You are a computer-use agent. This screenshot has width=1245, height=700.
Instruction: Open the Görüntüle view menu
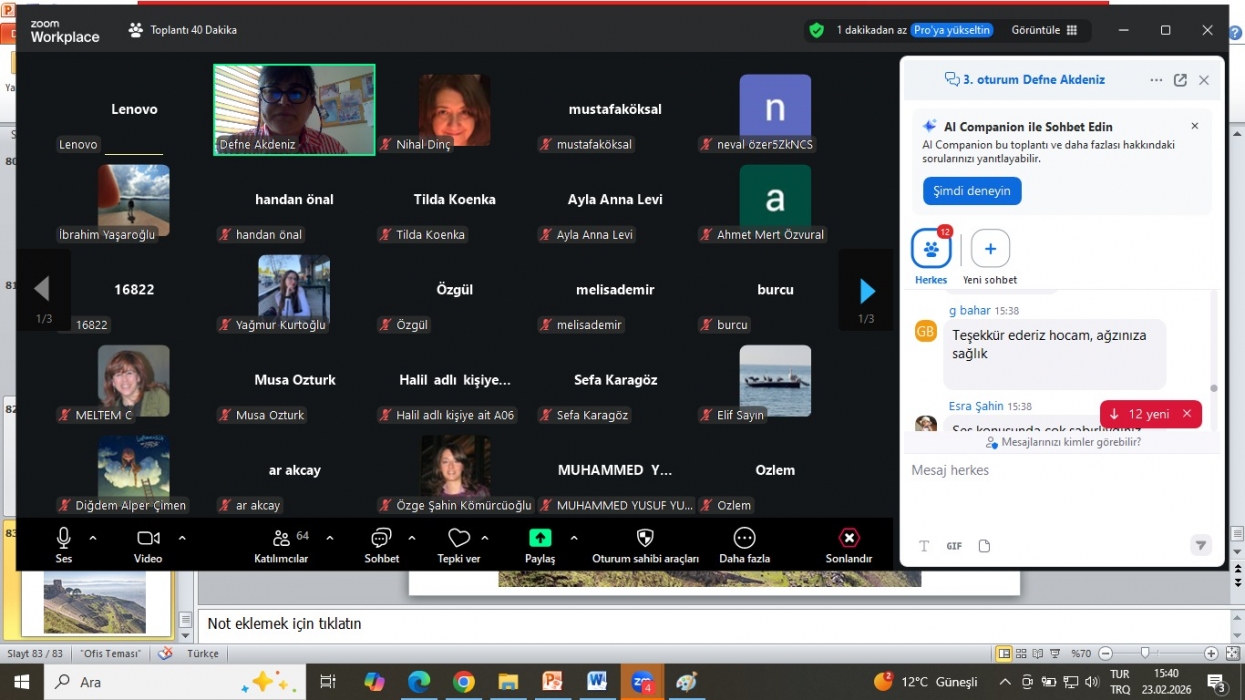[1044, 30]
